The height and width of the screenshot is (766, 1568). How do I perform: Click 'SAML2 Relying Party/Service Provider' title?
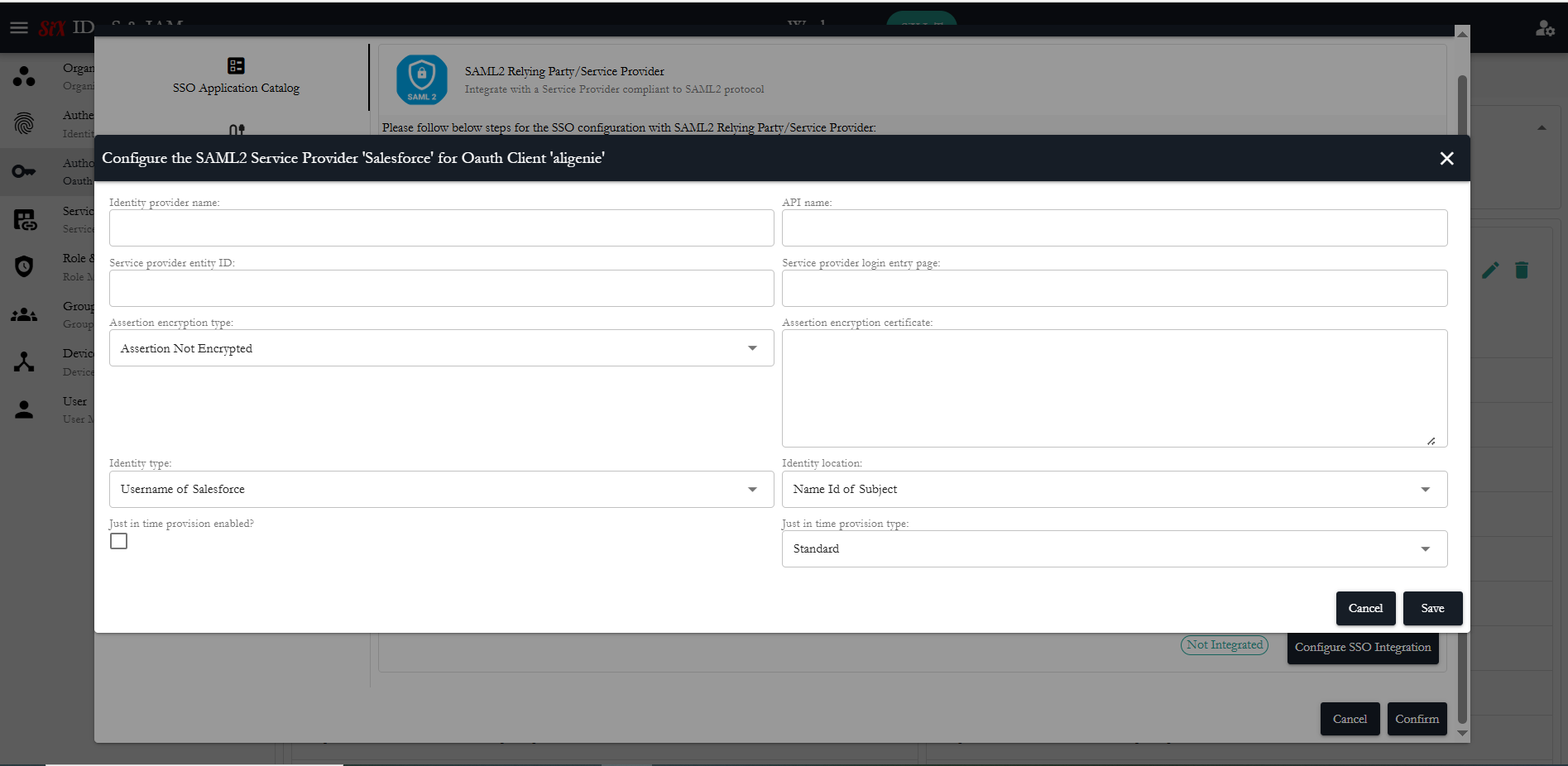(564, 71)
